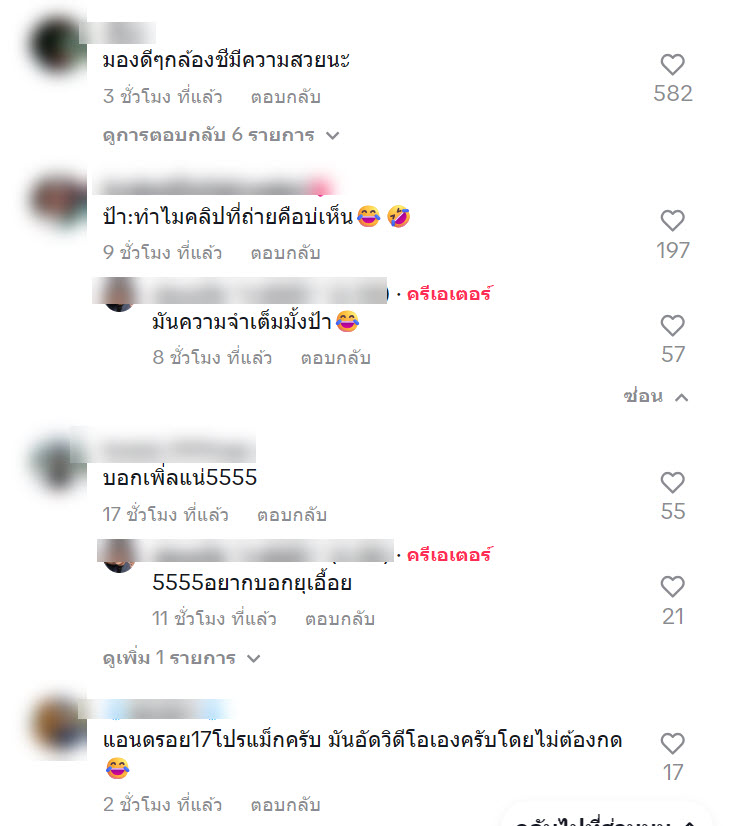Open avatar of first commenter

coord(58,47)
